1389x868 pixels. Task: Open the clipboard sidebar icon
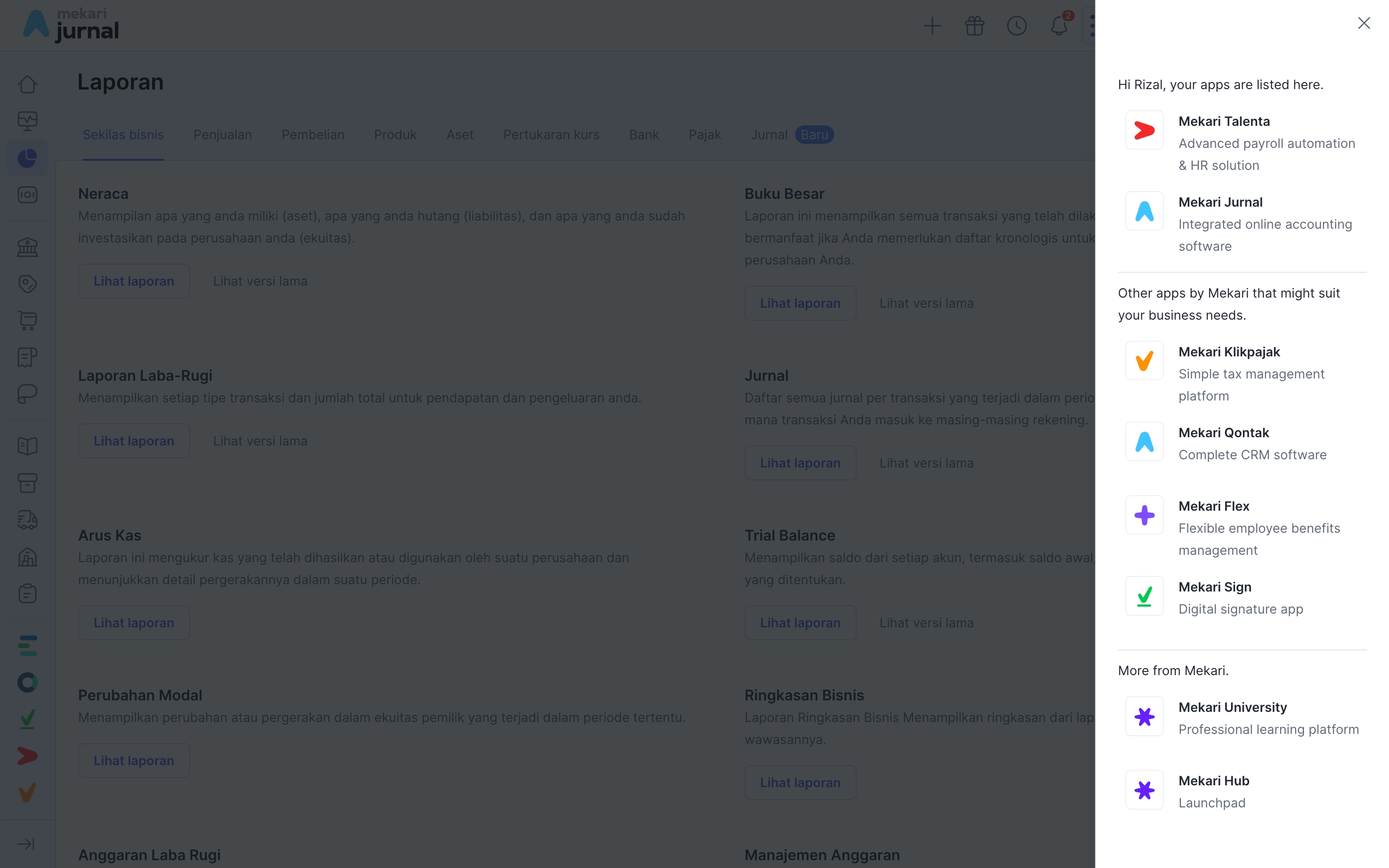tap(28, 593)
